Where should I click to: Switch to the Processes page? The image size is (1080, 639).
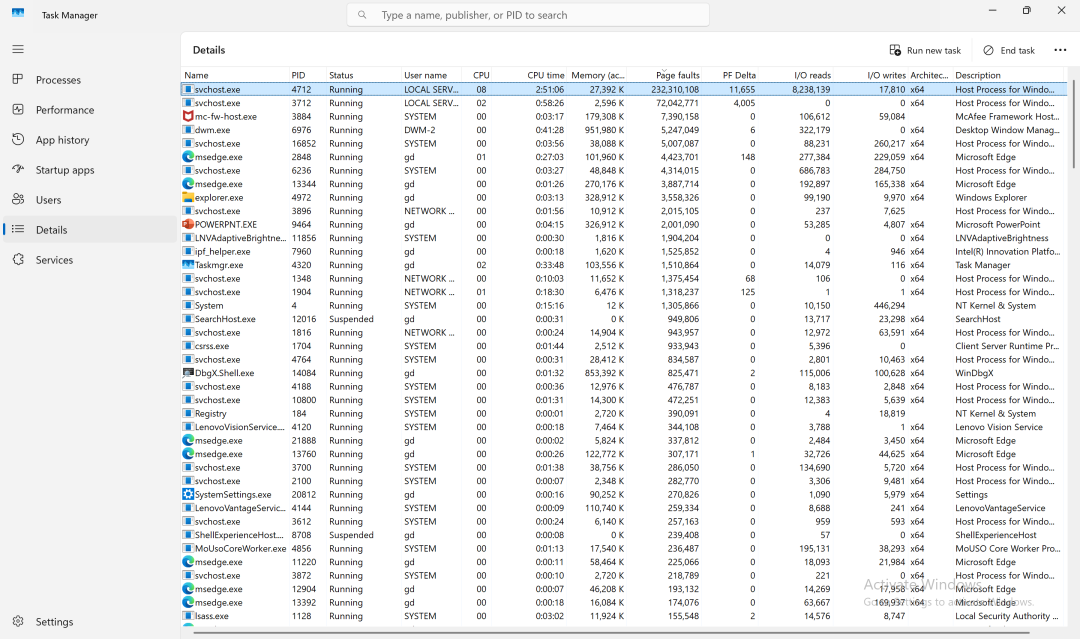90,80
